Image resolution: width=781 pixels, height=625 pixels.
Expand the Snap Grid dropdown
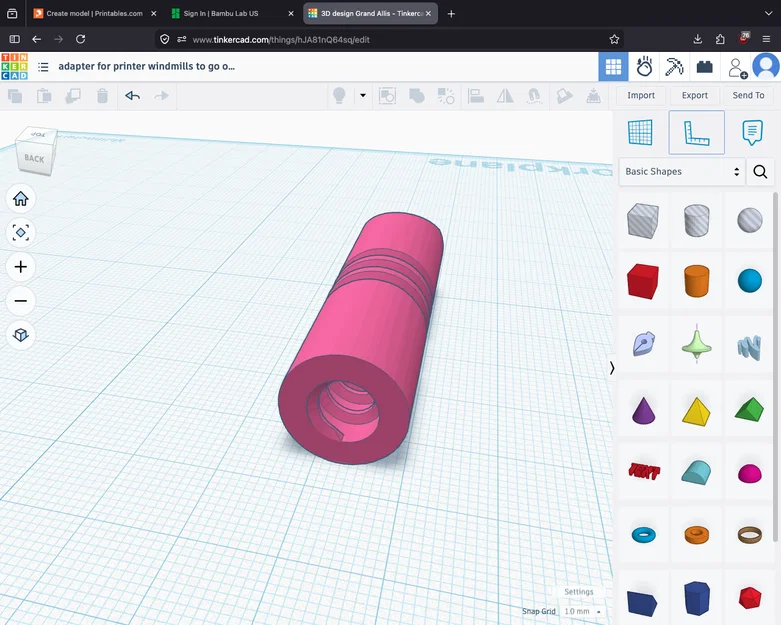tap(582, 612)
